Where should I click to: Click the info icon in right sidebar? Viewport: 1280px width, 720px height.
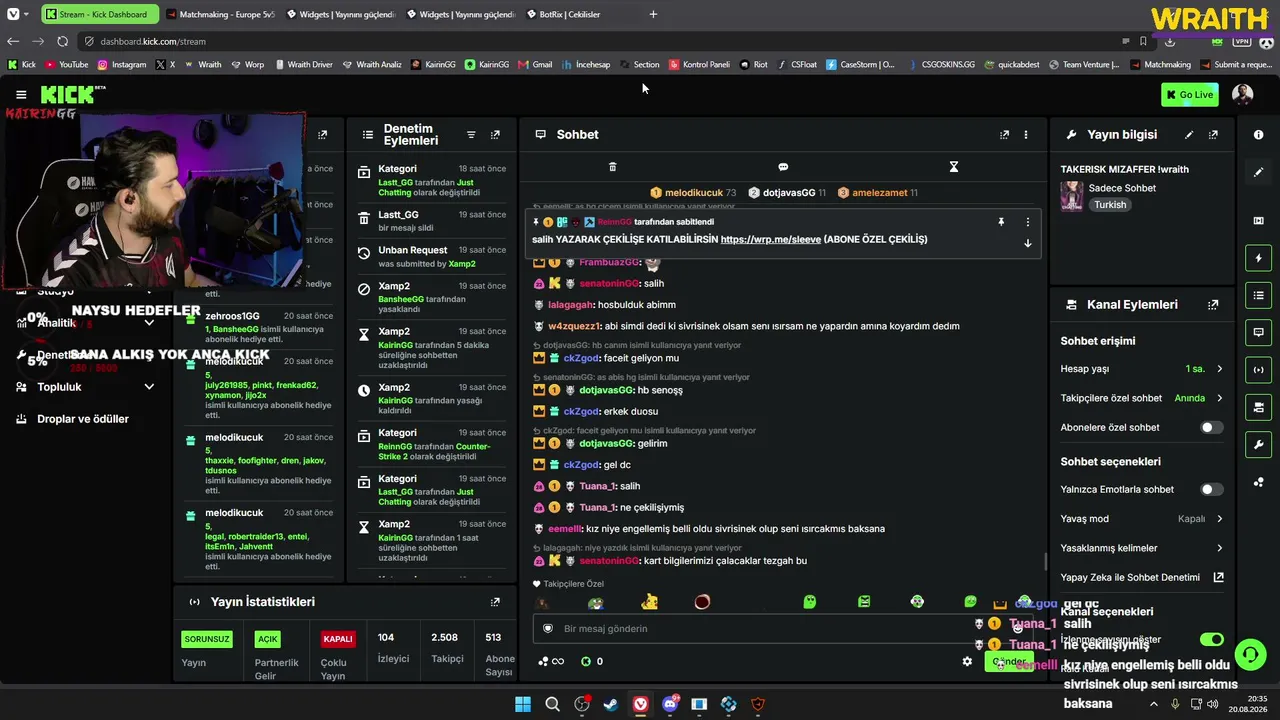click(x=1258, y=134)
